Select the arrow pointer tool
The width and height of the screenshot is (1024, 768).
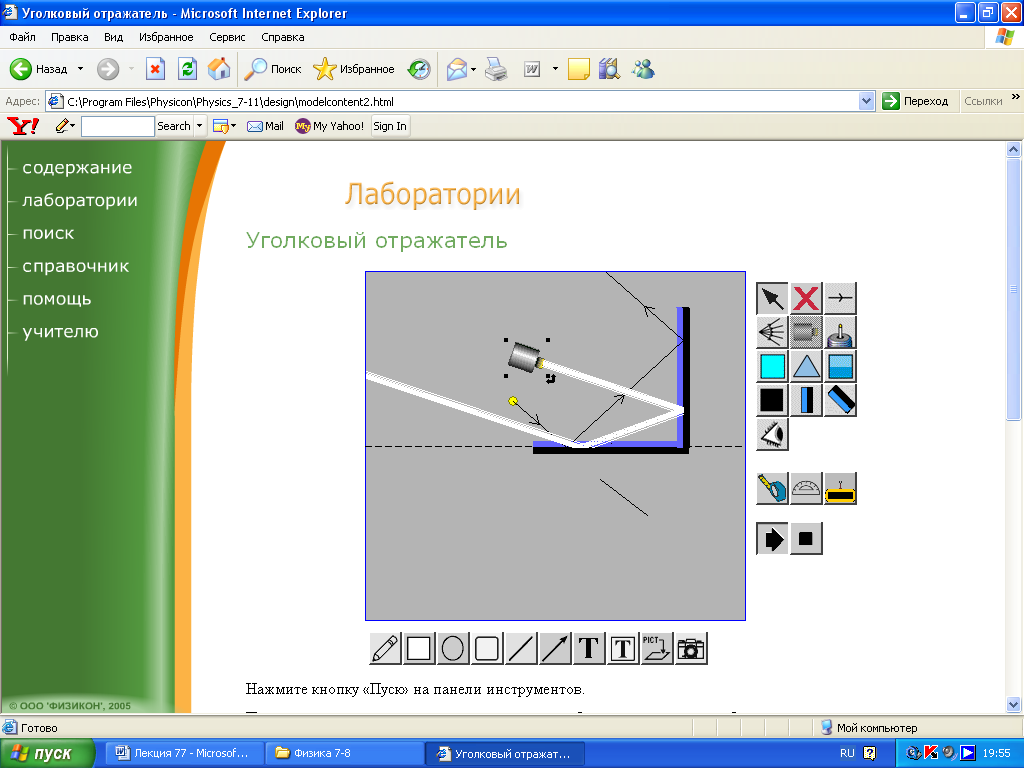(773, 299)
